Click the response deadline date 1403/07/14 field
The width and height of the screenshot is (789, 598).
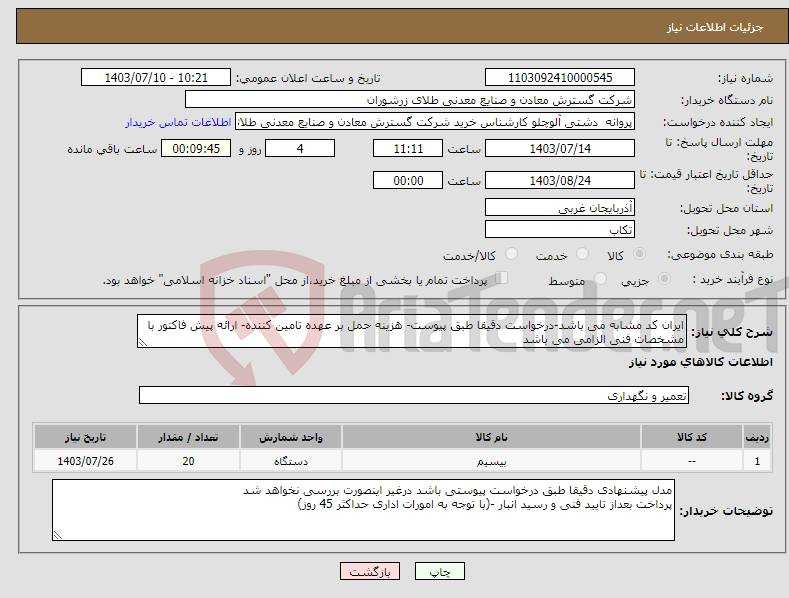560,148
